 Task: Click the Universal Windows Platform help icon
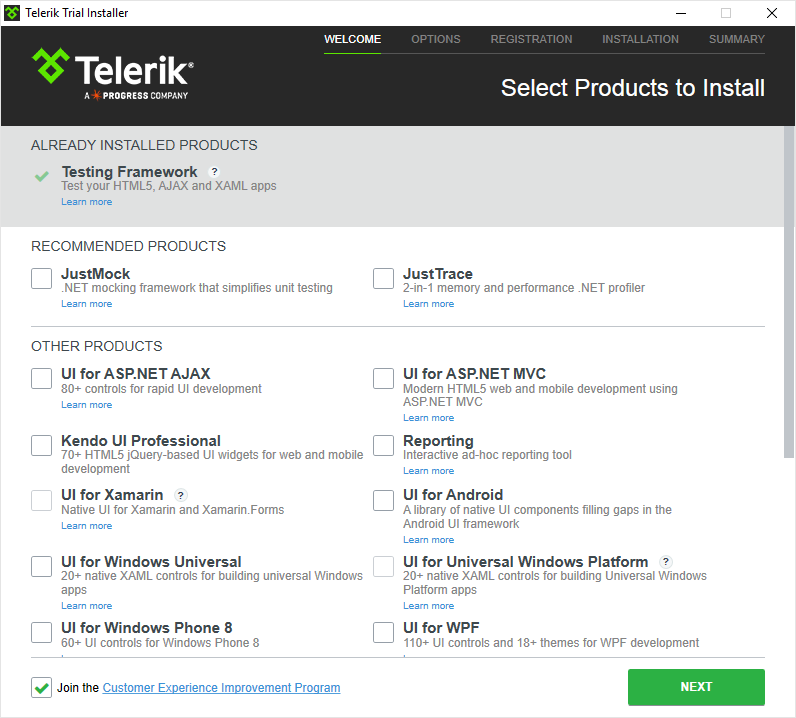coord(666,562)
